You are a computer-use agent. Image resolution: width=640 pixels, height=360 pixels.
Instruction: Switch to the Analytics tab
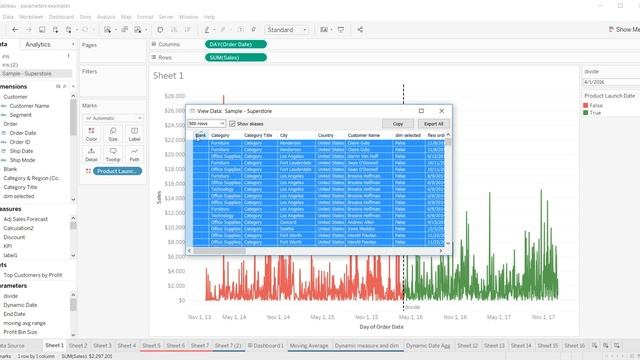(x=38, y=44)
